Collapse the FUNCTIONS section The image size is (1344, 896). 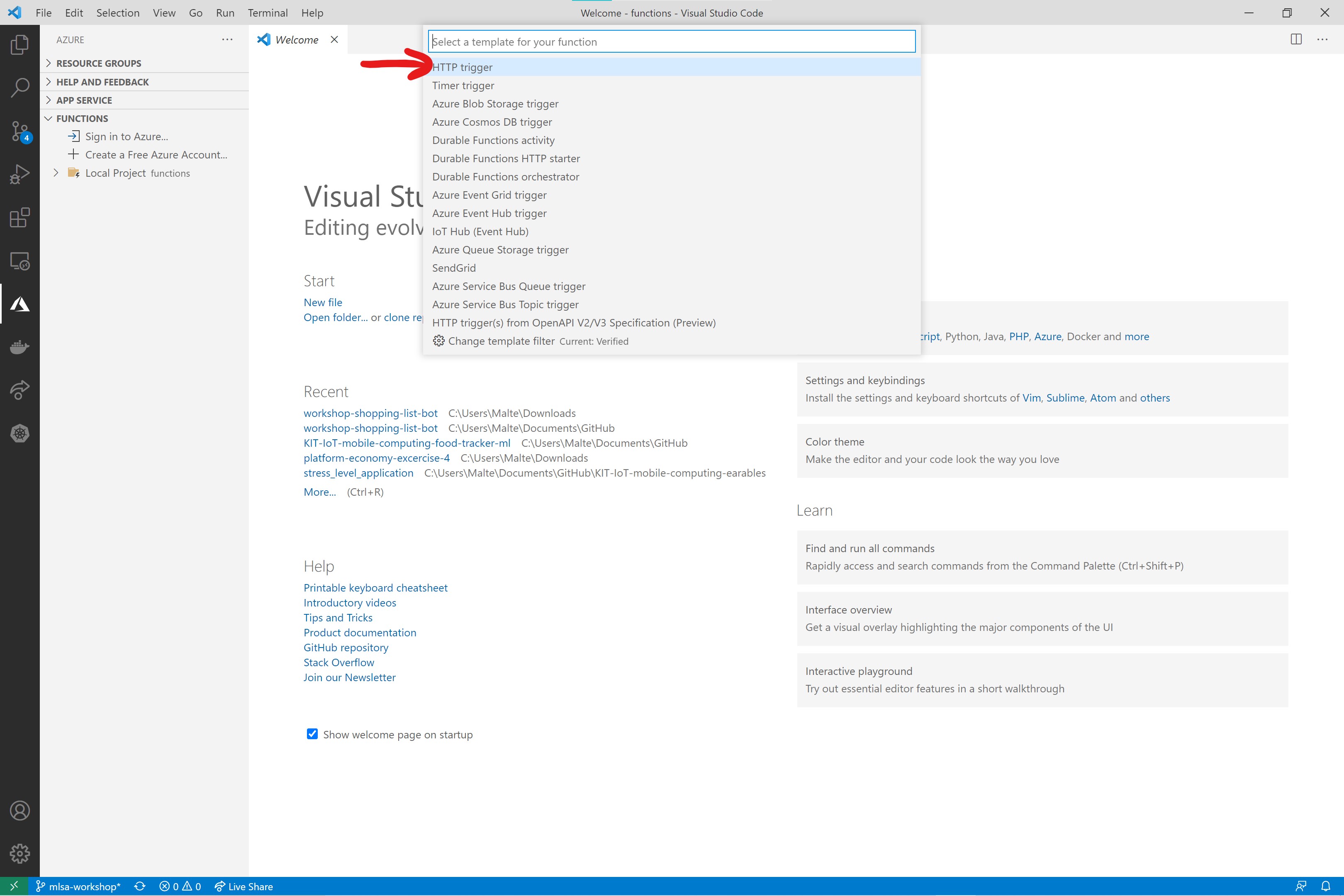coord(82,118)
